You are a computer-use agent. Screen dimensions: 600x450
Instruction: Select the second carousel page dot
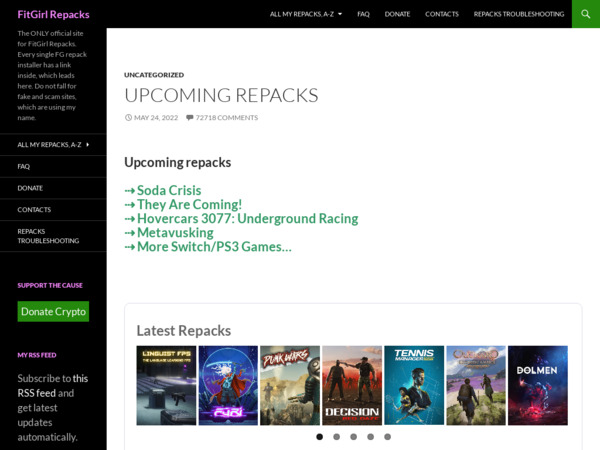click(336, 437)
